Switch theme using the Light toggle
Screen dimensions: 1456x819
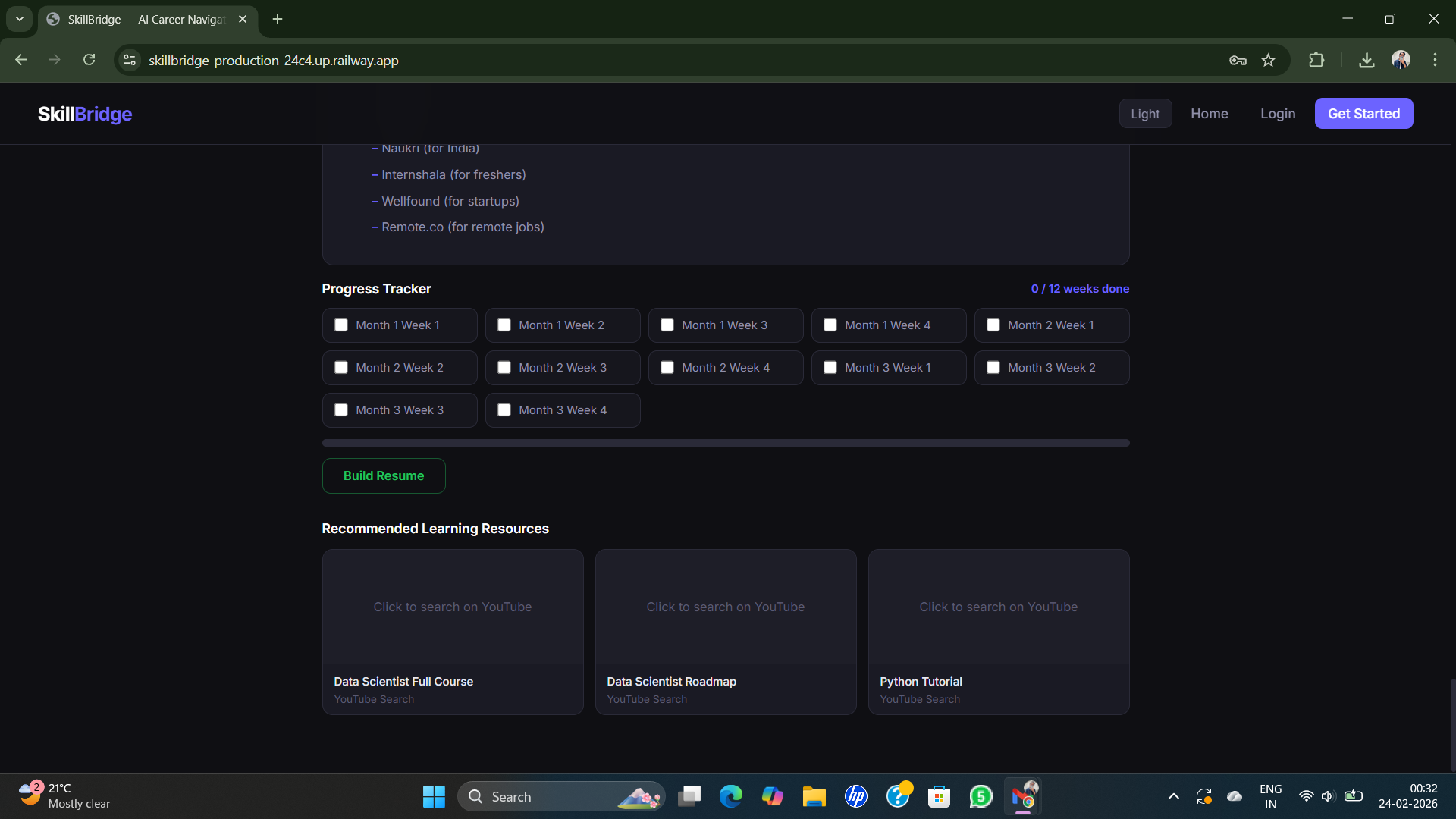1145,114
